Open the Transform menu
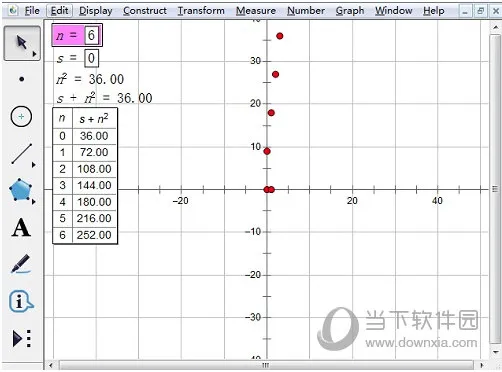 click(201, 11)
